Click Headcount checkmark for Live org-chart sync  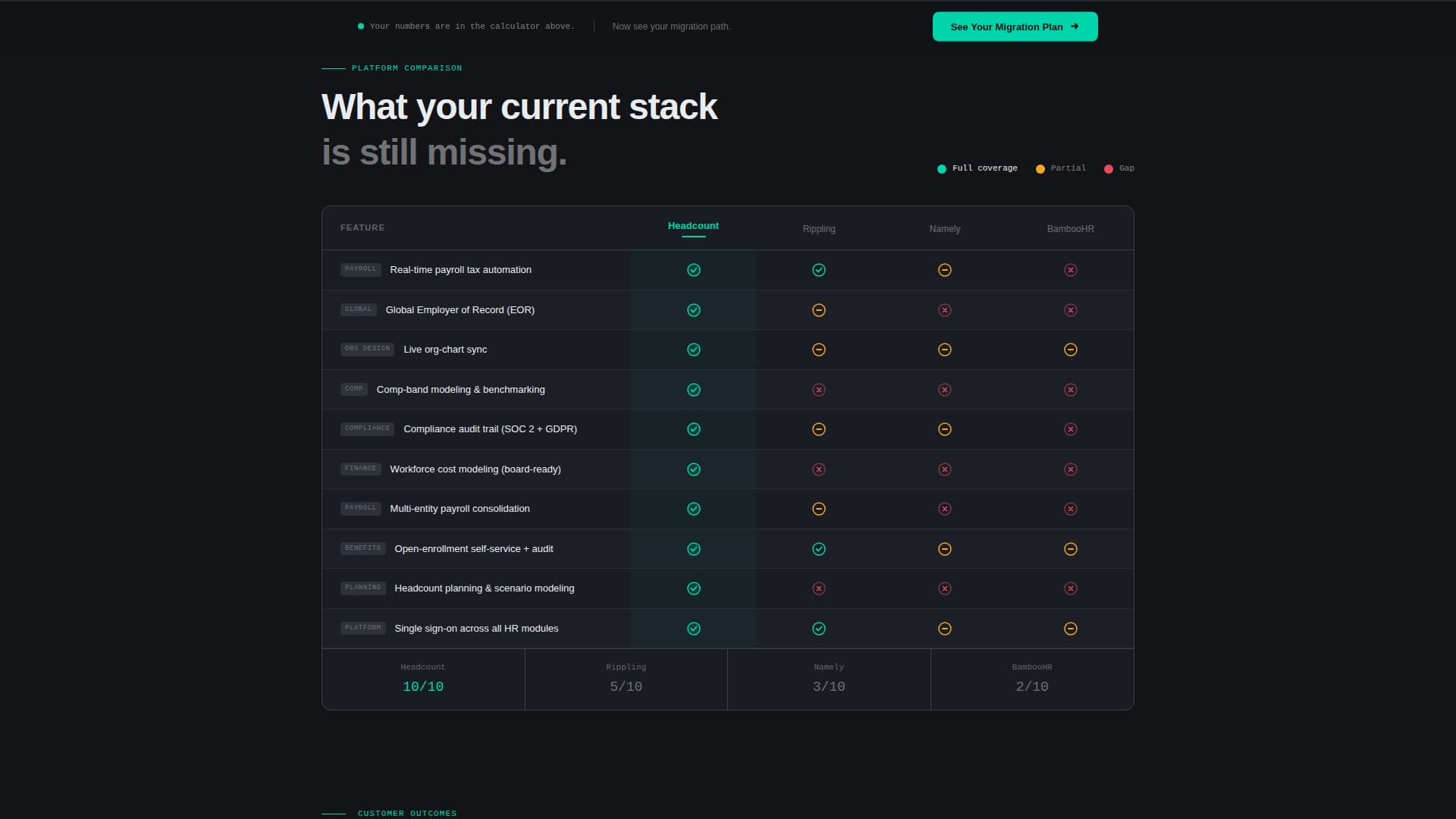point(693,350)
